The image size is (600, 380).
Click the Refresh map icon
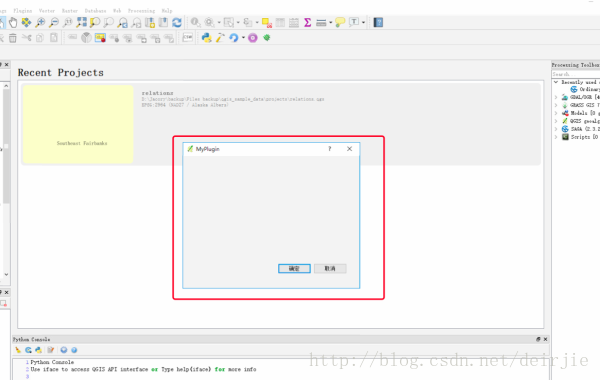tap(177, 23)
